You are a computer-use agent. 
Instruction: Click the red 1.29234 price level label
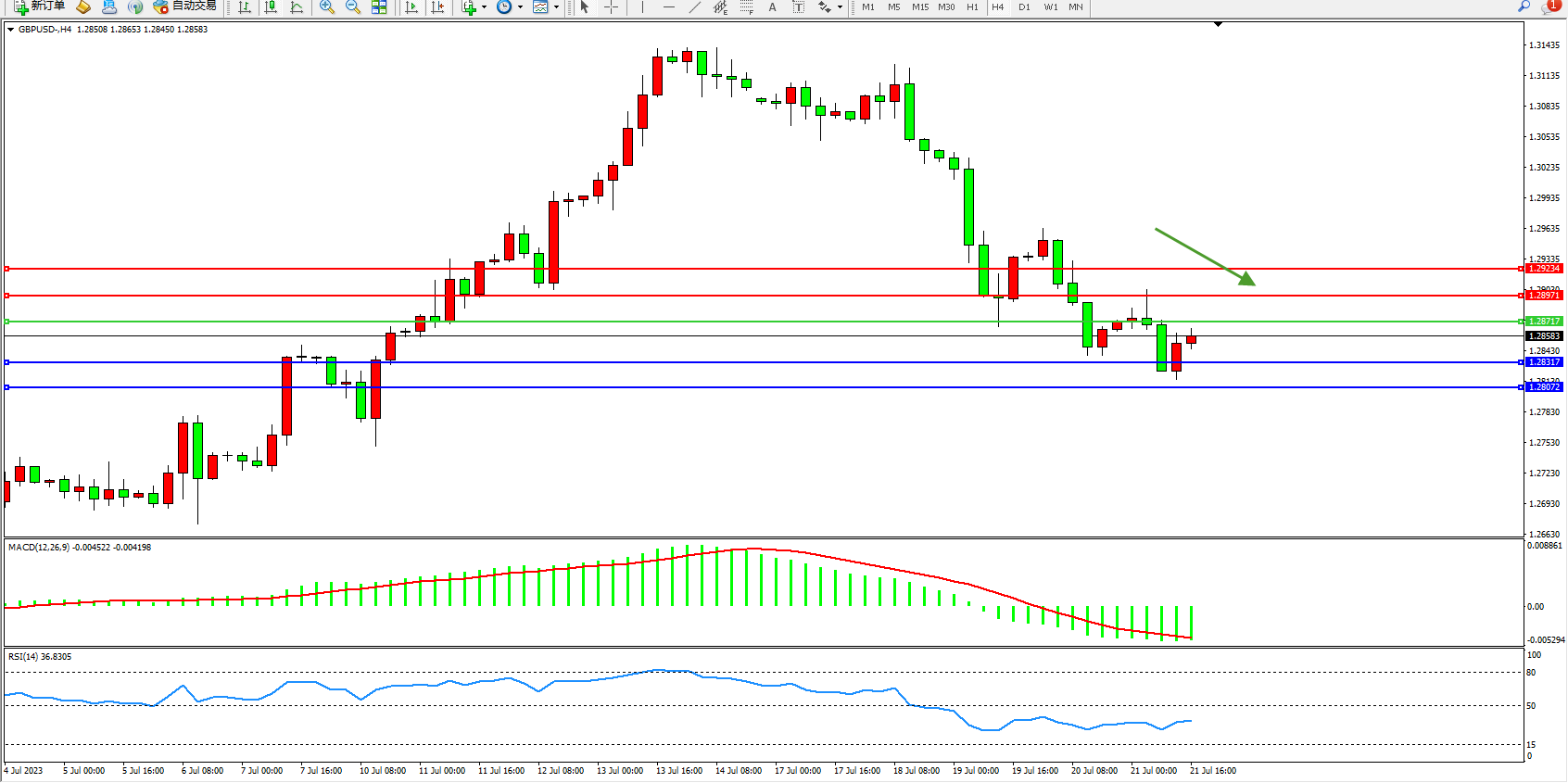1544,269
